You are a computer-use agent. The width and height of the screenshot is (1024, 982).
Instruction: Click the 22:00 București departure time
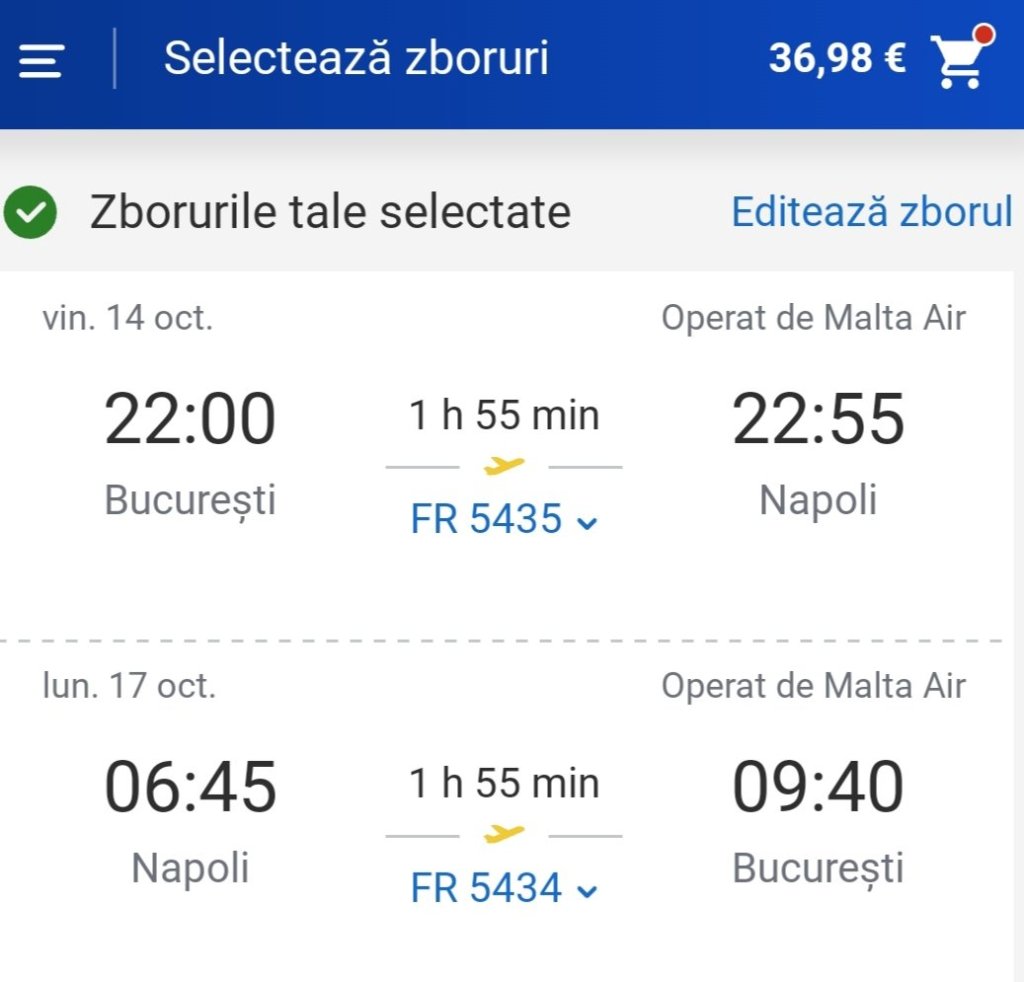tap(190, 420)
